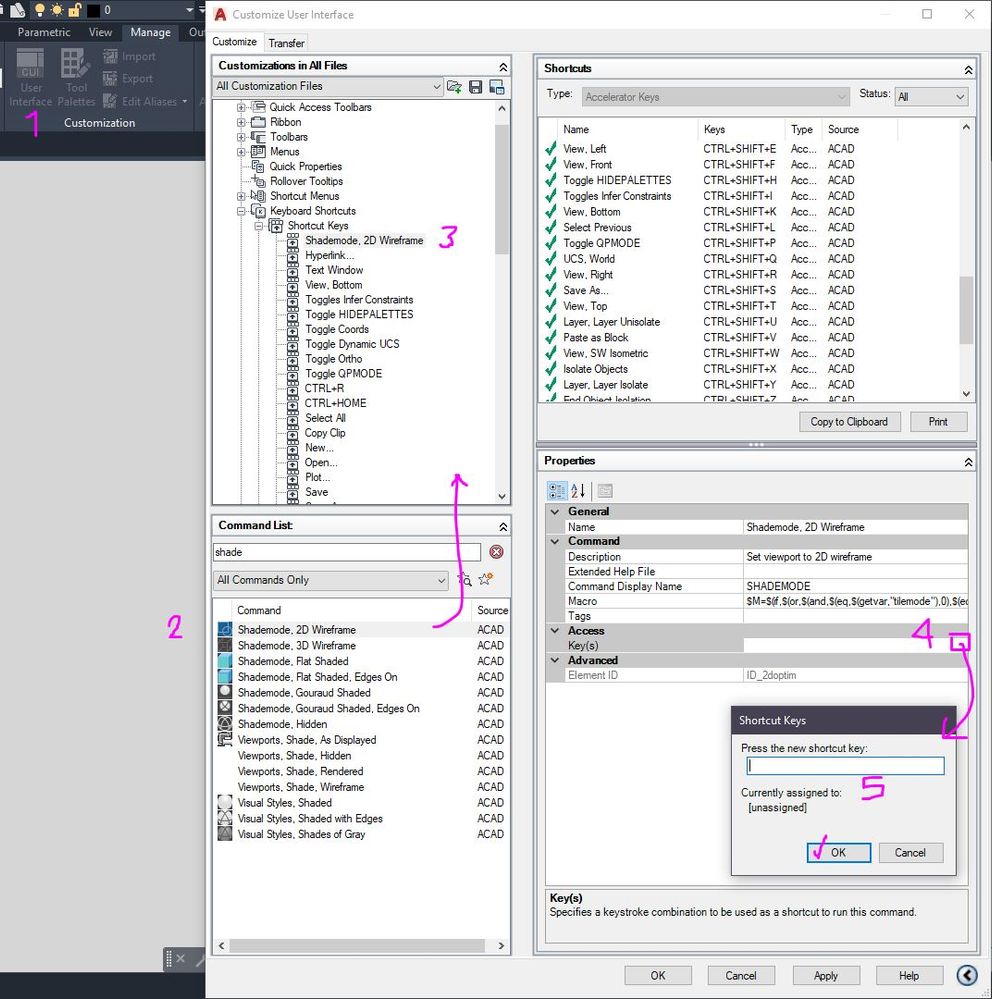Click Import in Customization panel

[129, 57]
